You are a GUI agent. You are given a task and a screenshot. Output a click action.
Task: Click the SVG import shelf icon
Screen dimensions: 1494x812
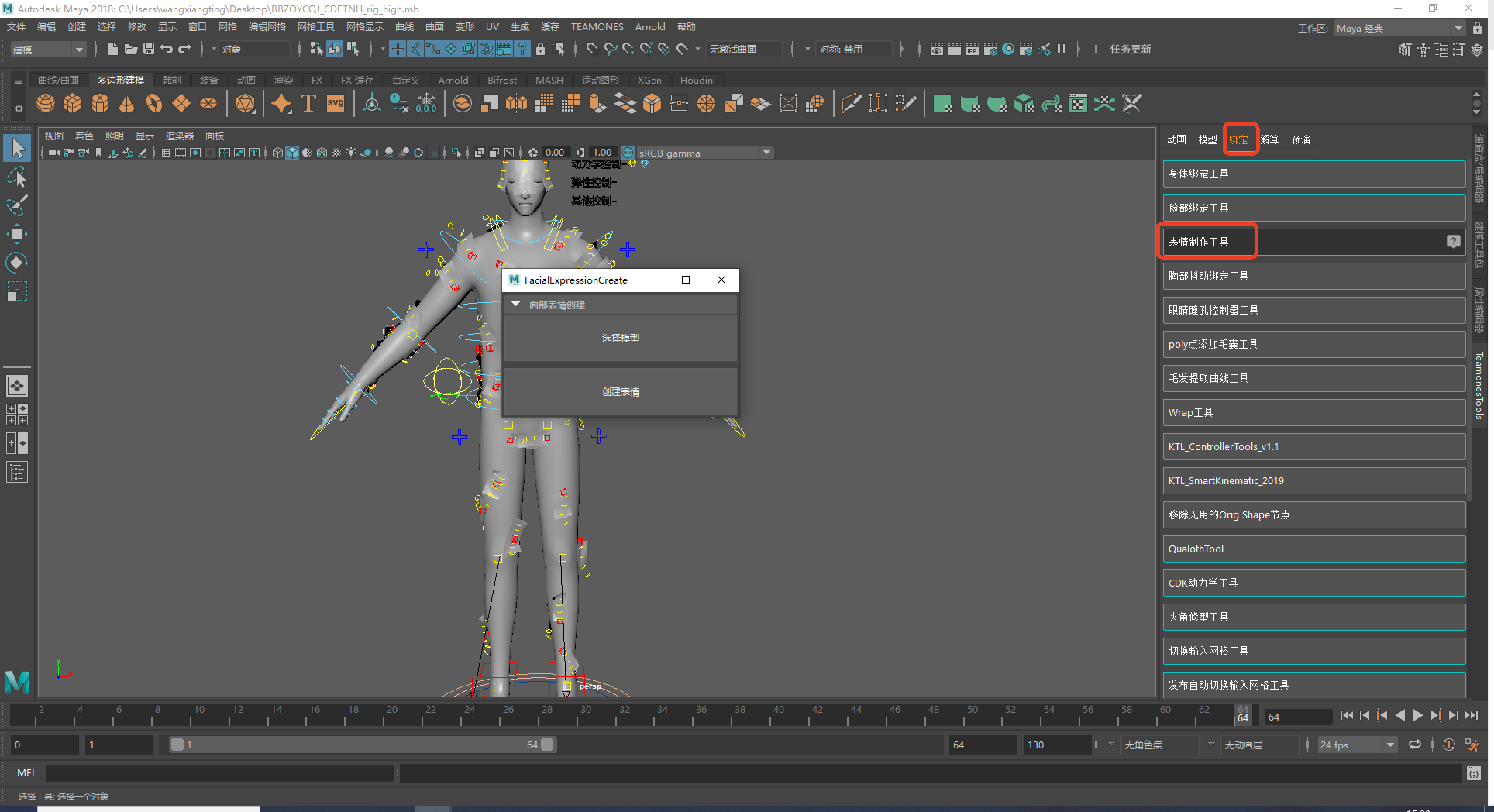[x=335, y=103]
